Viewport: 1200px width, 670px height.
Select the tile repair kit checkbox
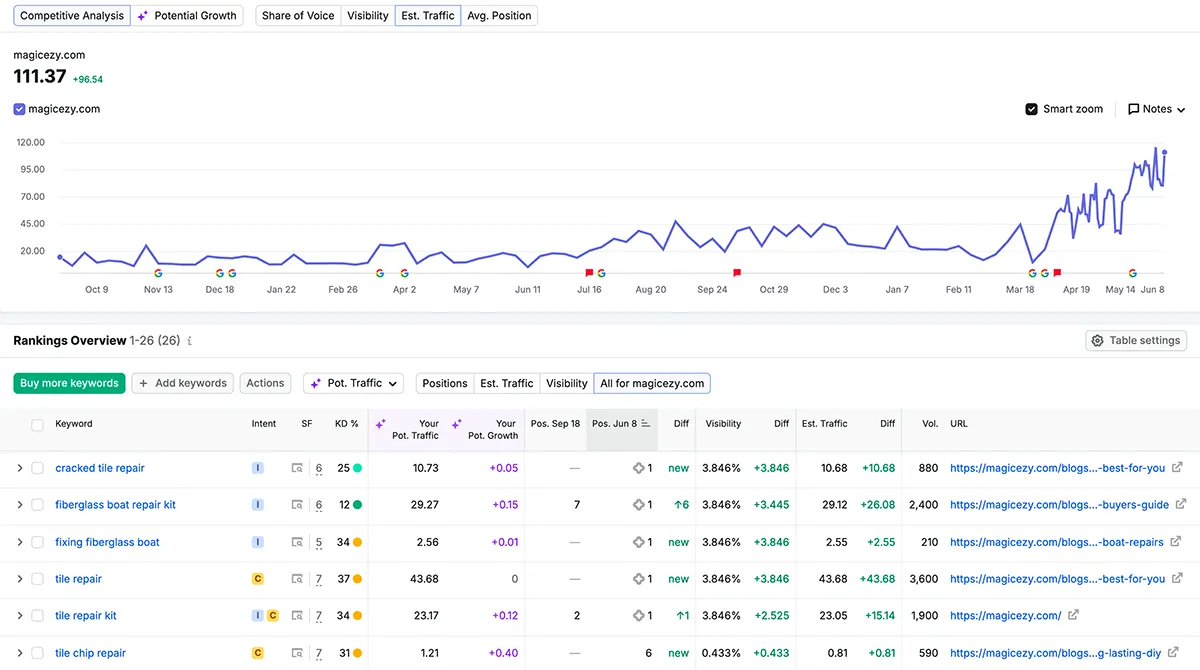point(37,616)
